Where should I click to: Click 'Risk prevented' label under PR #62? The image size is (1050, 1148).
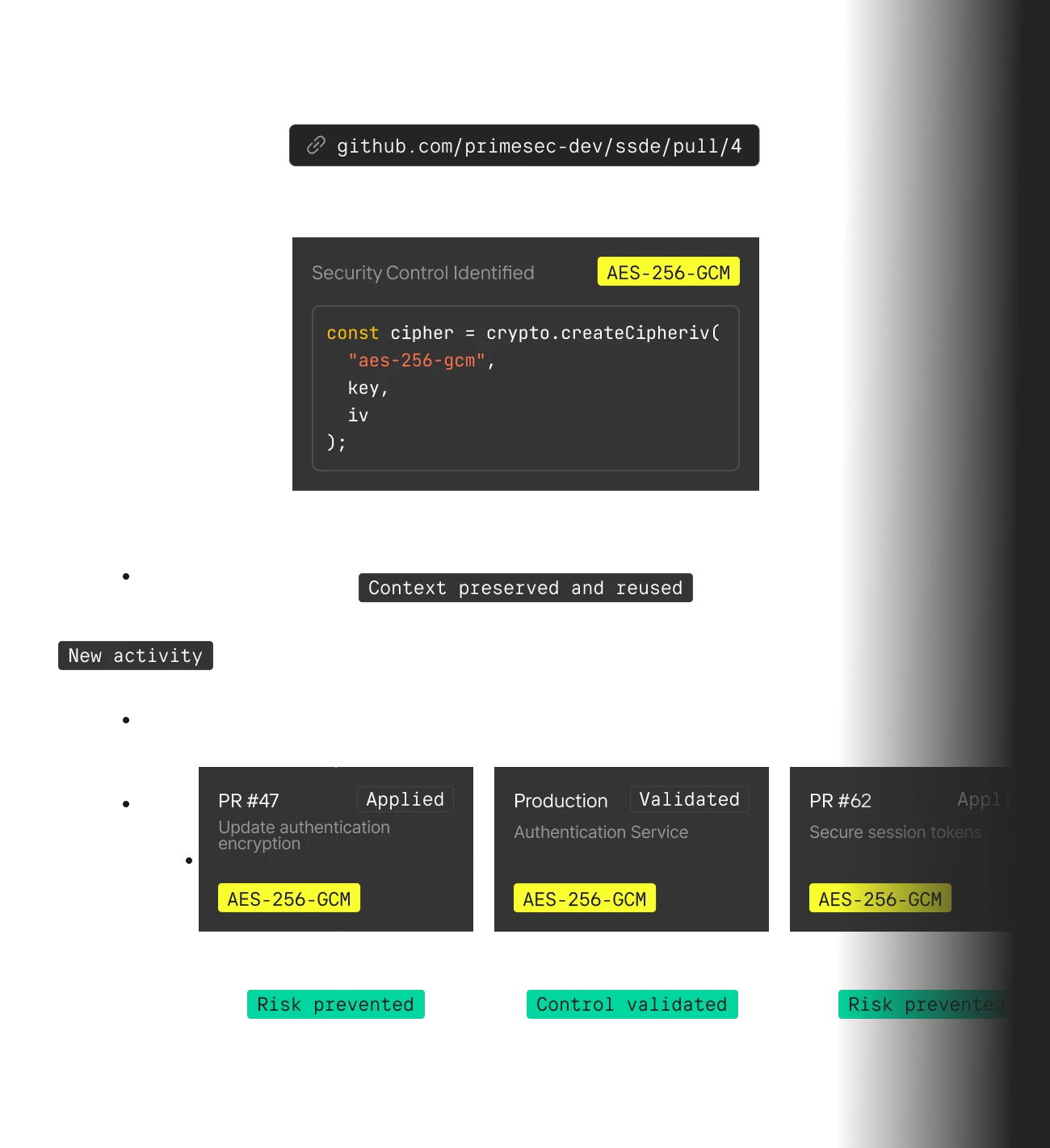(926, 1004)
